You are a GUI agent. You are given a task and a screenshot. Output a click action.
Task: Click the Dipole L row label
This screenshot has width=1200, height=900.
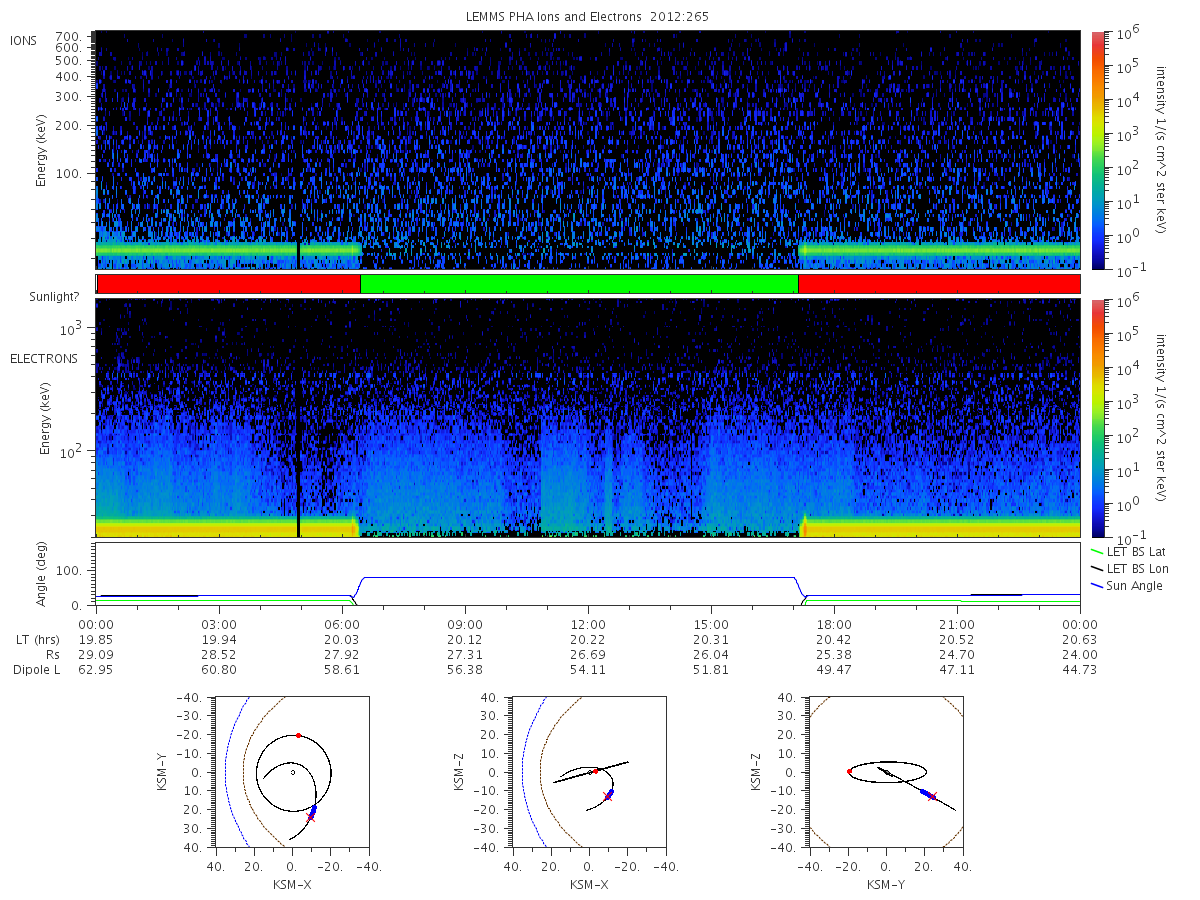coord(37,669)
